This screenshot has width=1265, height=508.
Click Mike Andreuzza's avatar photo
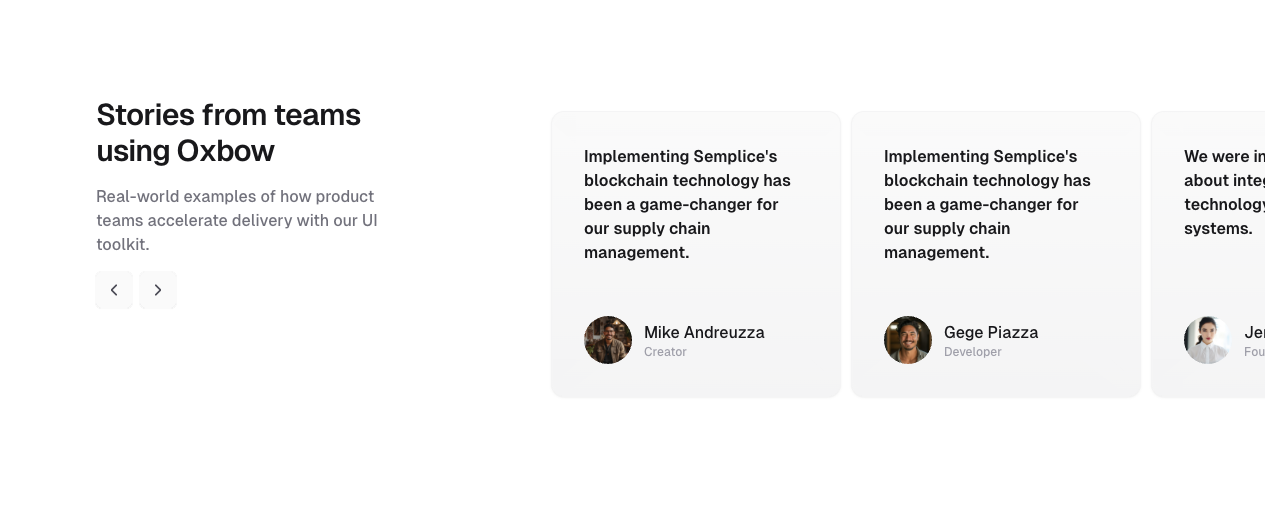(x=608, y=340)
